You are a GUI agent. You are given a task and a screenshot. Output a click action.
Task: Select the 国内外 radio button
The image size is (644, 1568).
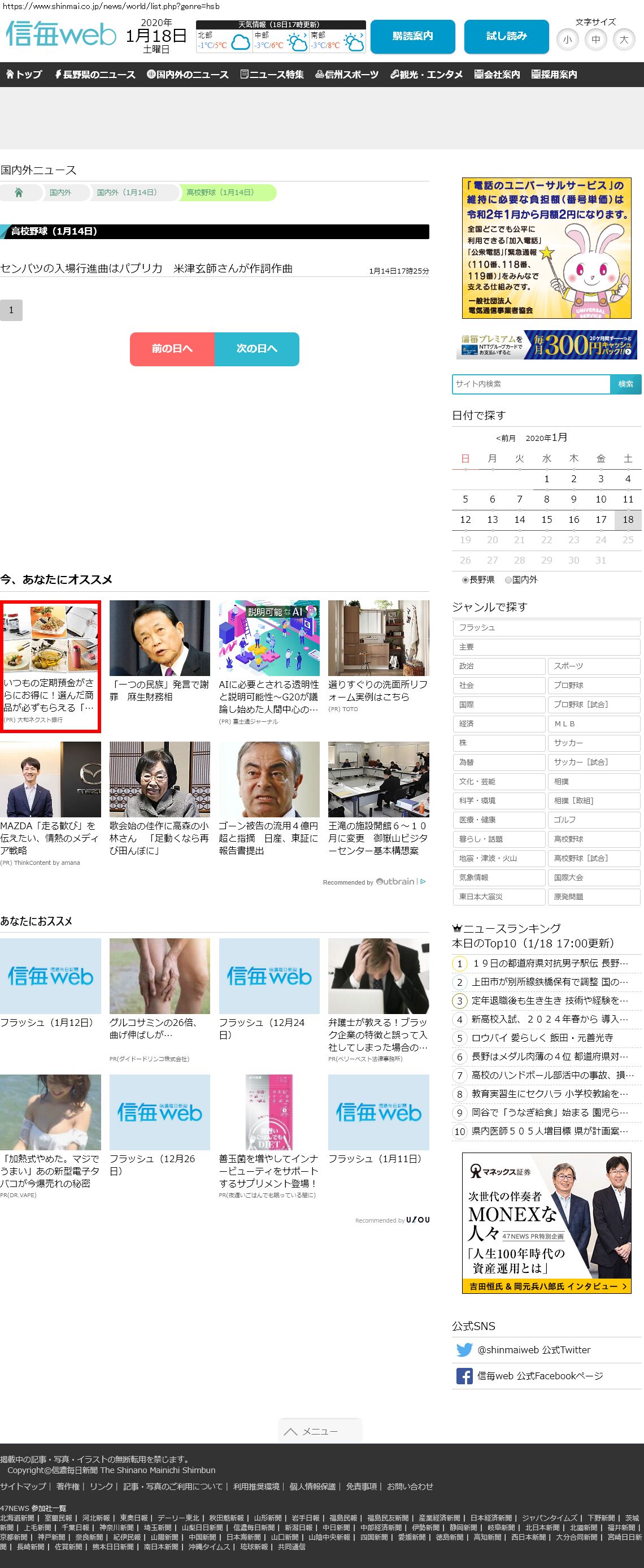tap(508, 580)
